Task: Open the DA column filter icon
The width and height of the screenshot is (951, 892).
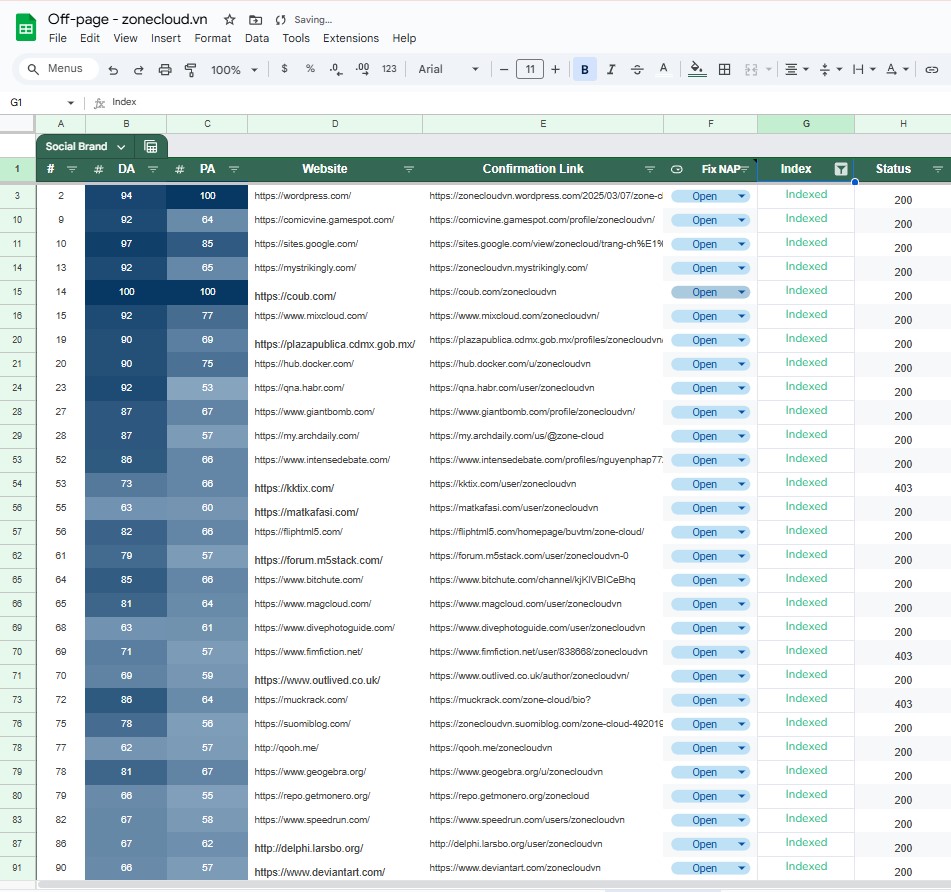Action: click(153, 169)
